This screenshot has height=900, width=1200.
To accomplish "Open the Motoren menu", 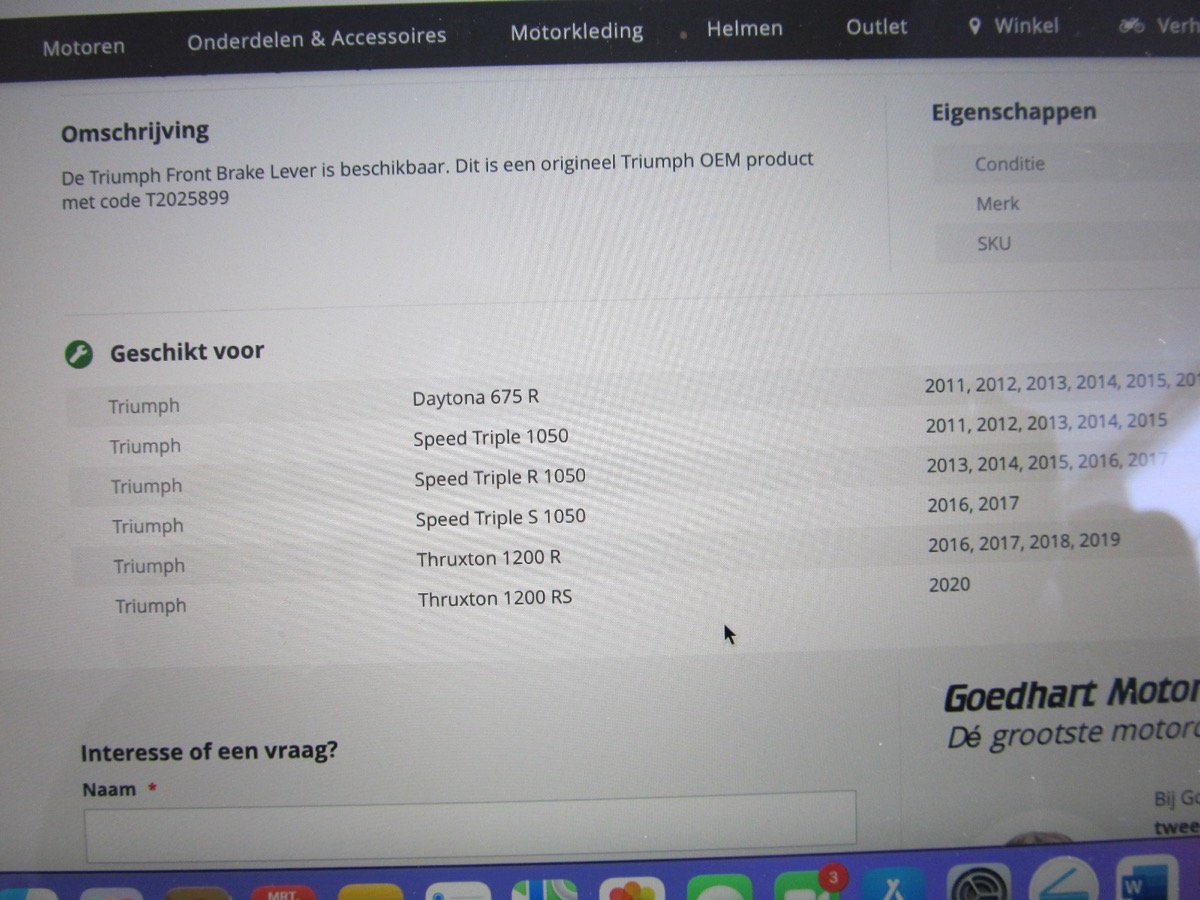I will [84, 47].
